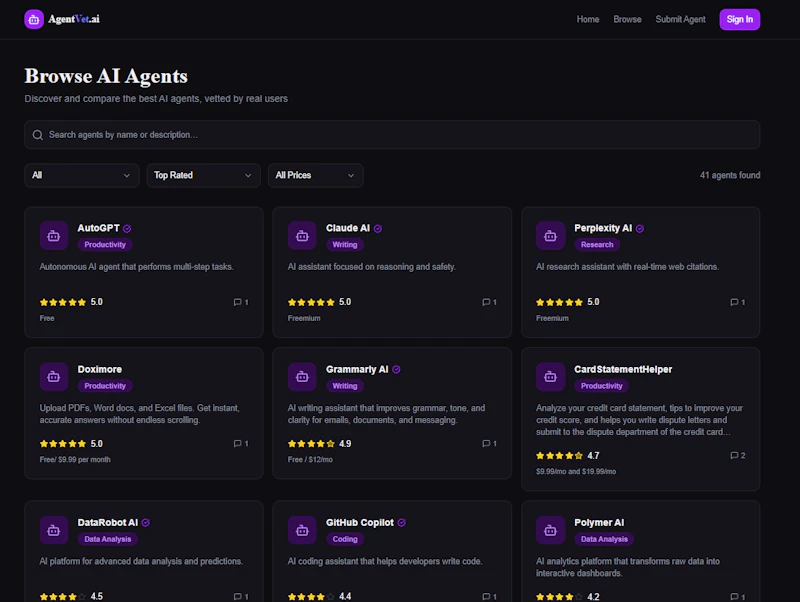The image size is (800, 602).
Task: Open the Grammarly AI agent title
Action: point(357,369)
